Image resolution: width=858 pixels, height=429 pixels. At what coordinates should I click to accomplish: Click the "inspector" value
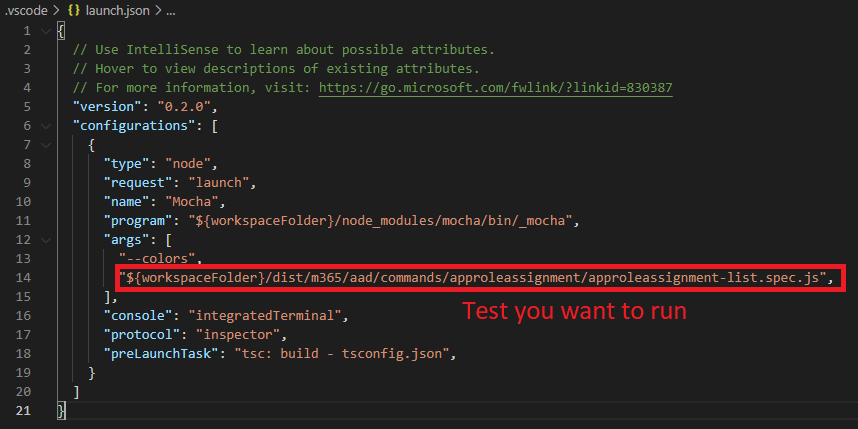(238, 334)
